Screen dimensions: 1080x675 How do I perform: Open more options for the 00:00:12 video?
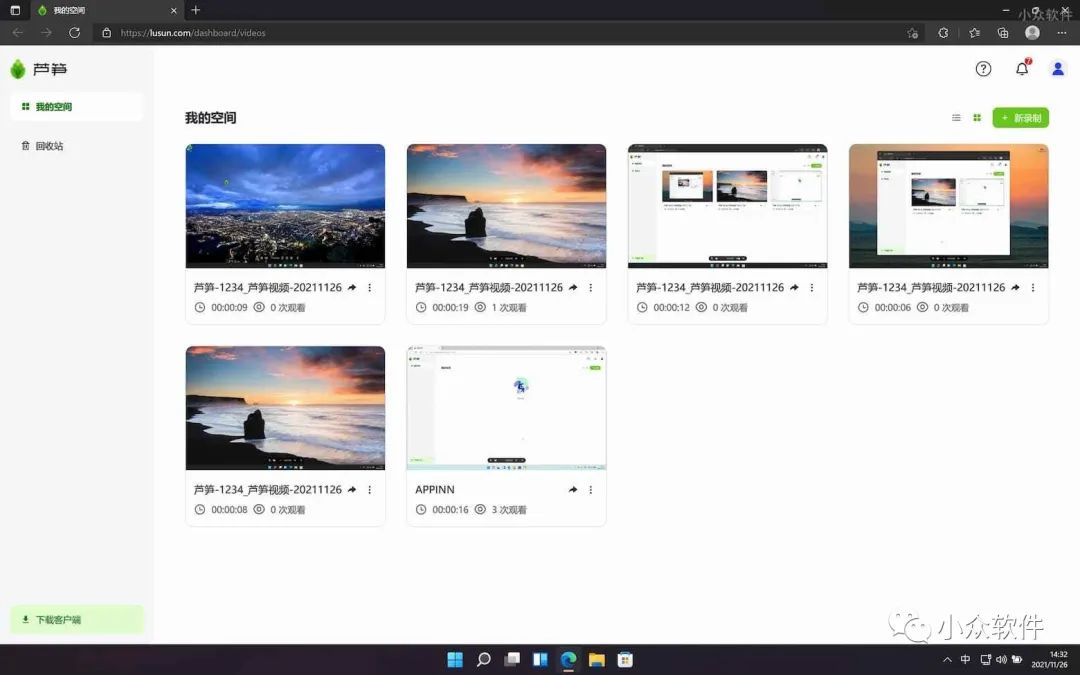pos(811,287)
